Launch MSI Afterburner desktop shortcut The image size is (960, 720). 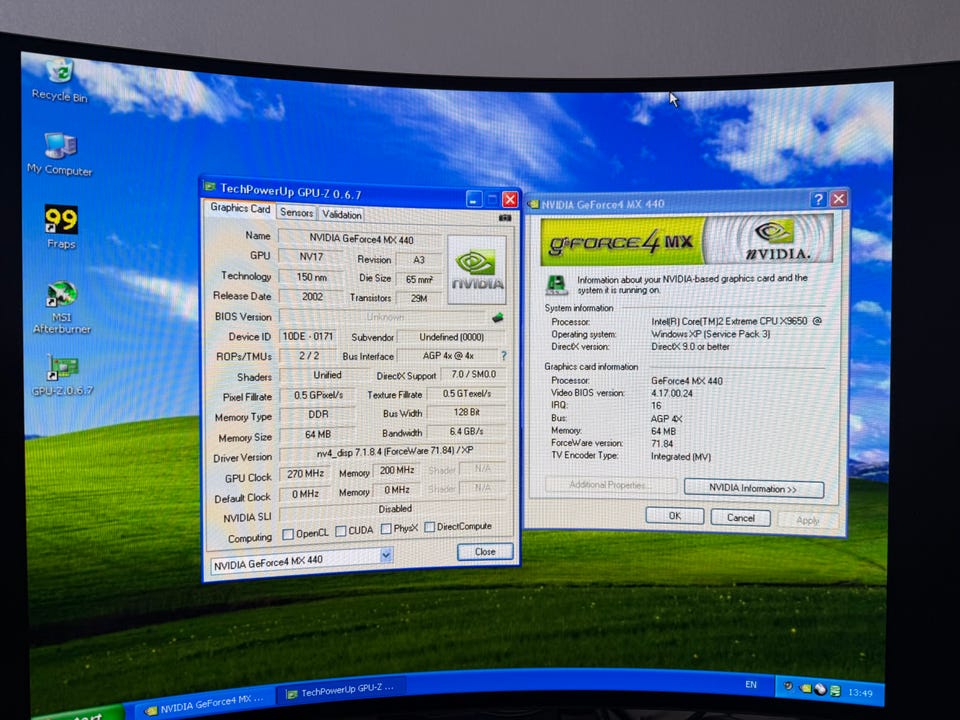62,296
